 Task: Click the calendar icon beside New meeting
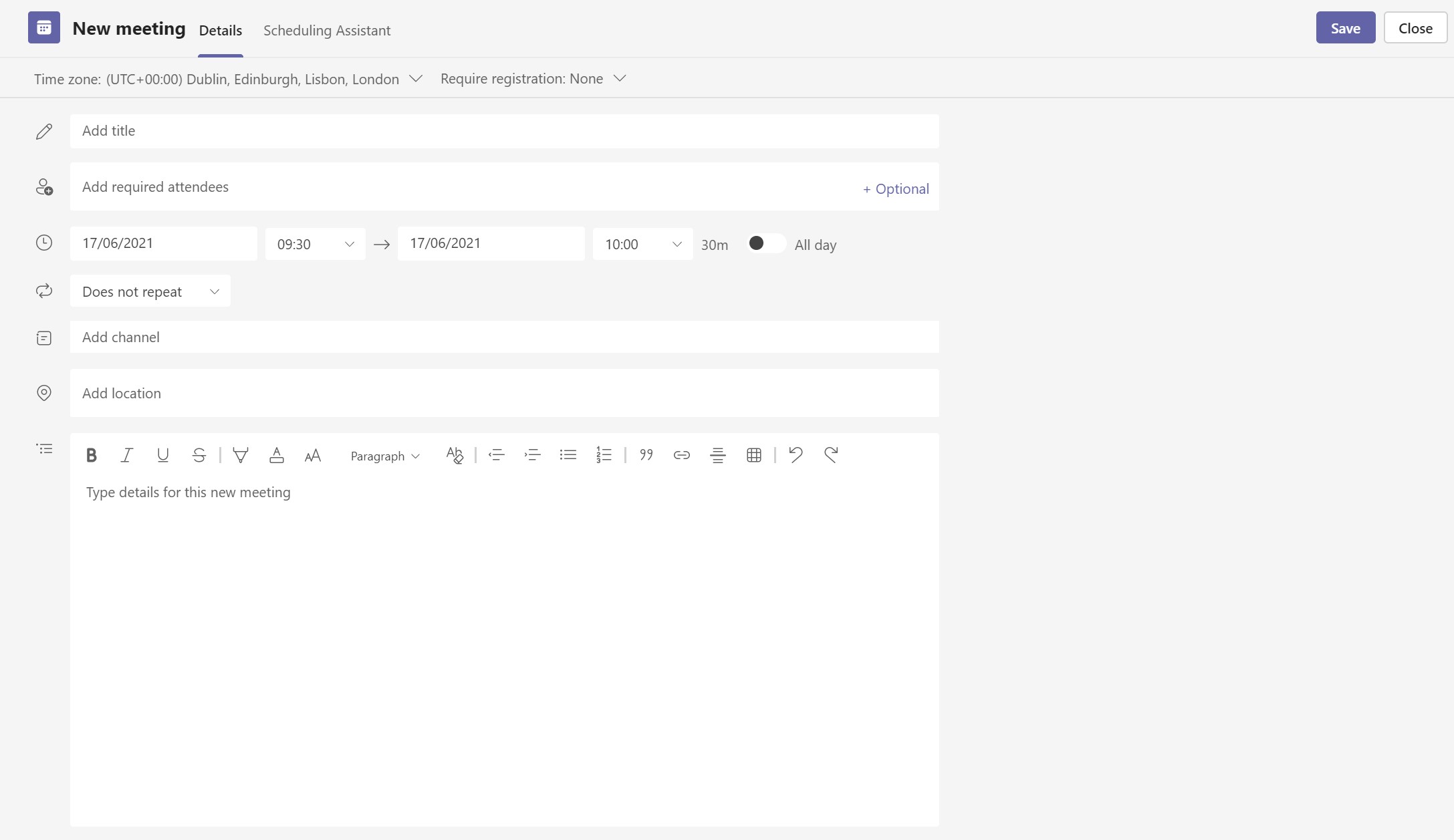coord(44,27)
